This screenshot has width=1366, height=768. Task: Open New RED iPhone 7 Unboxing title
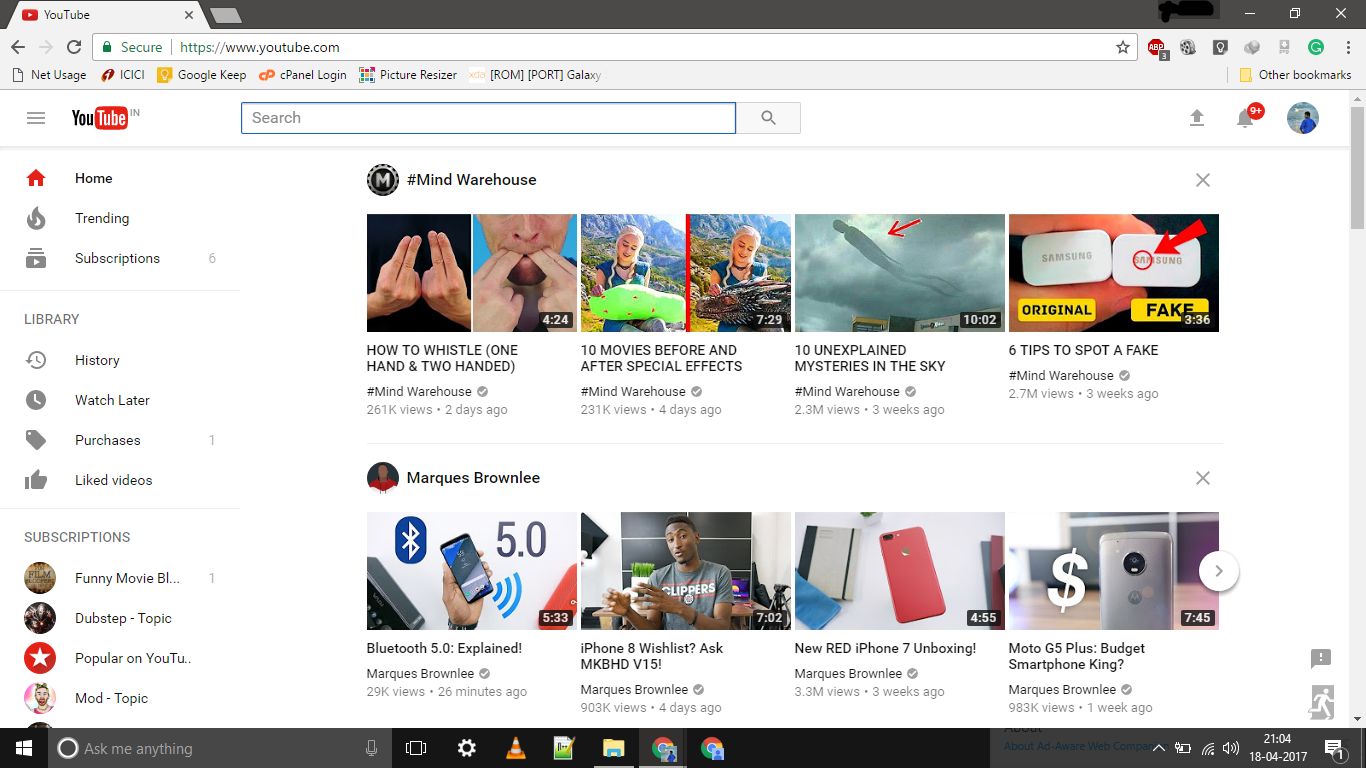[x=885, y=648]
